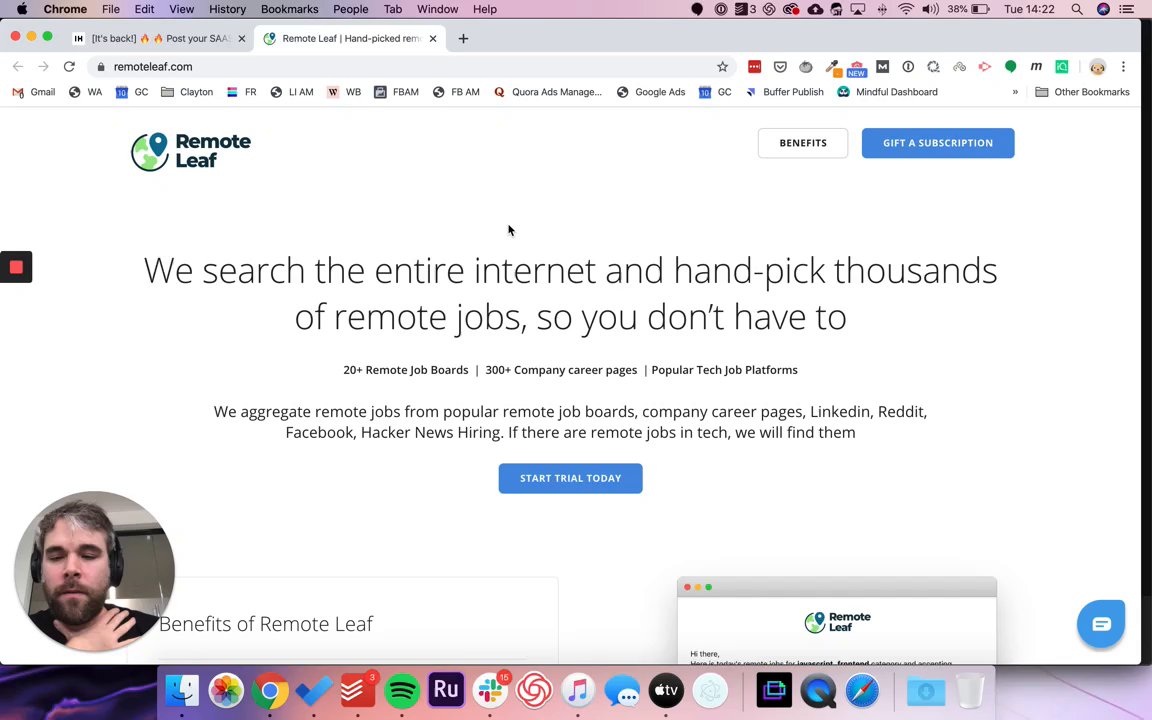Click the email preview screenshot
1152x720 pixels.
click(x=837, y=621)
